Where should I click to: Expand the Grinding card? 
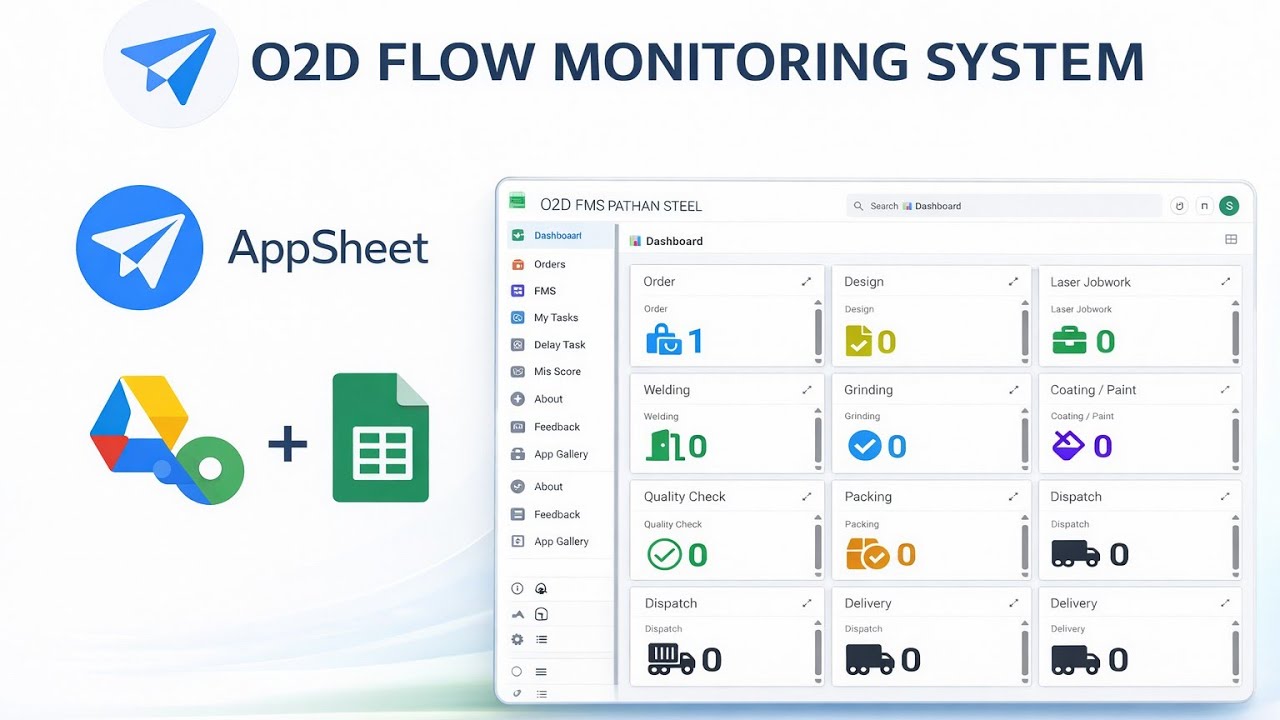coord(1013,390)
